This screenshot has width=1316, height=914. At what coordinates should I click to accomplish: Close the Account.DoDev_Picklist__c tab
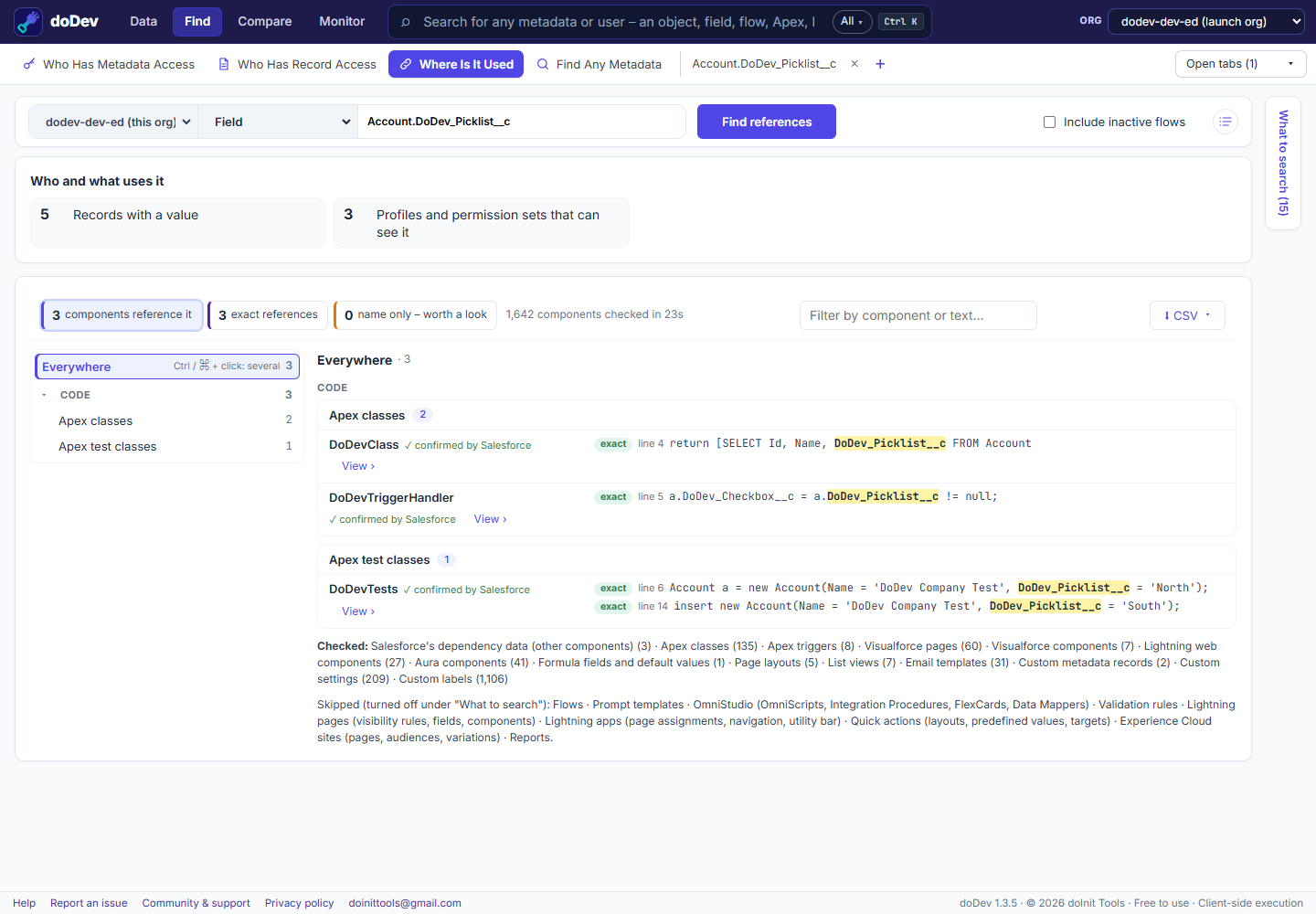[x=854, y=64]
